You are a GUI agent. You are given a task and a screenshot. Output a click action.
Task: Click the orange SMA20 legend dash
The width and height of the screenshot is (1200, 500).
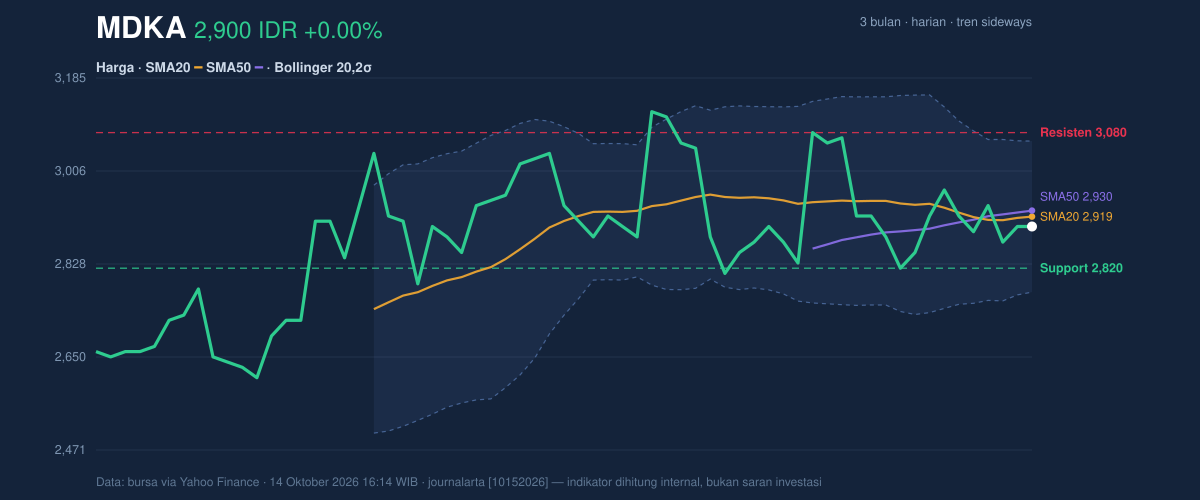tap(198, 68)
